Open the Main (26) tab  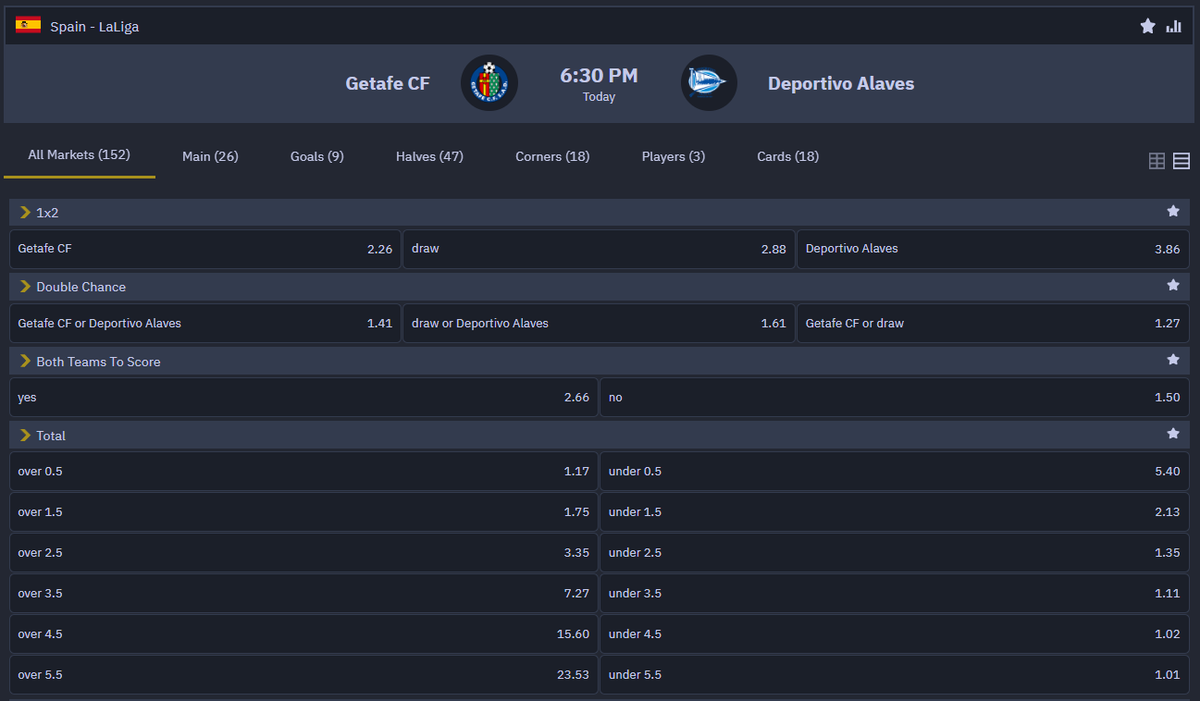[x=210, y=156]
